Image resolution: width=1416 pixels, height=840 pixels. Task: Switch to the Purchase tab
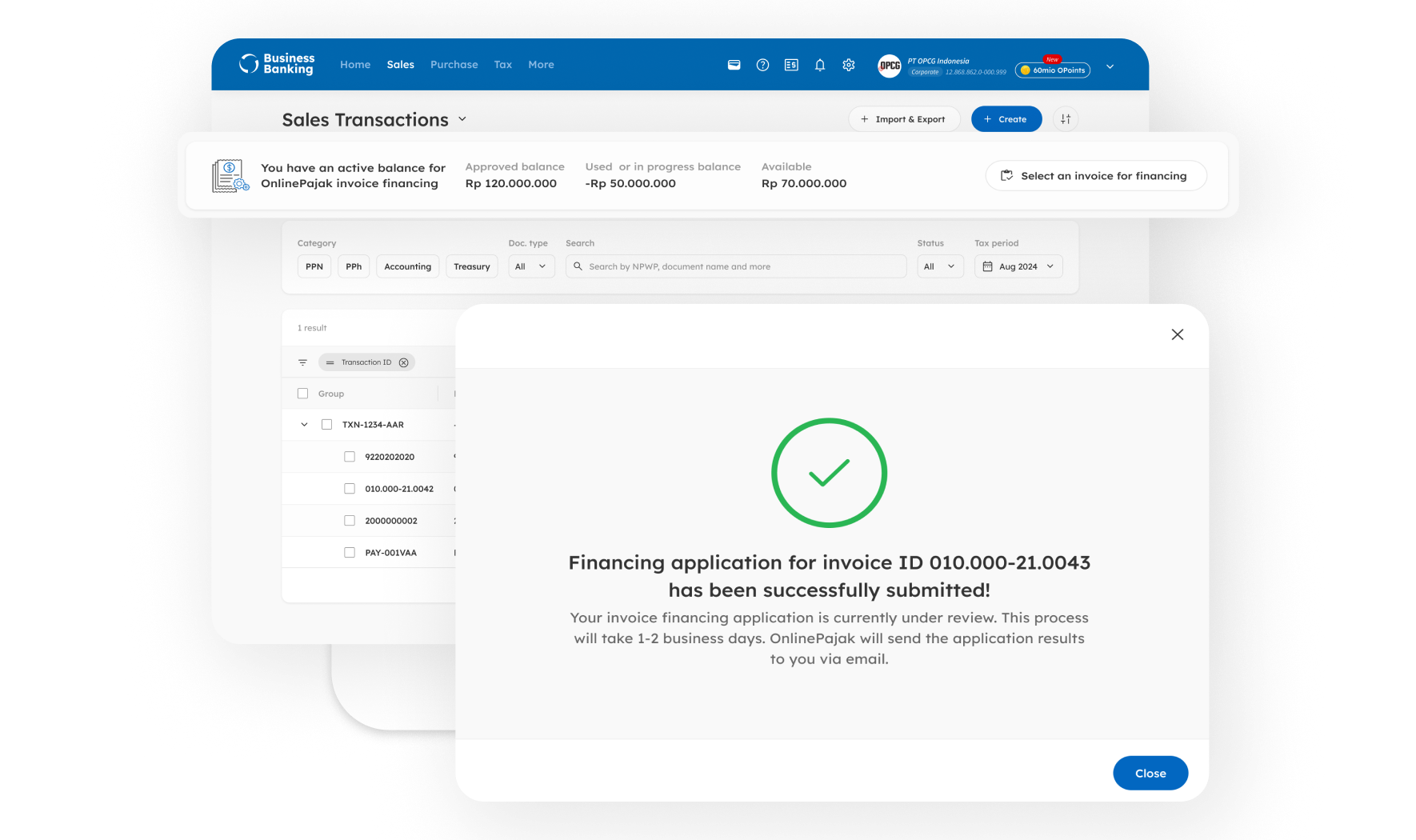tap(454, 65)
